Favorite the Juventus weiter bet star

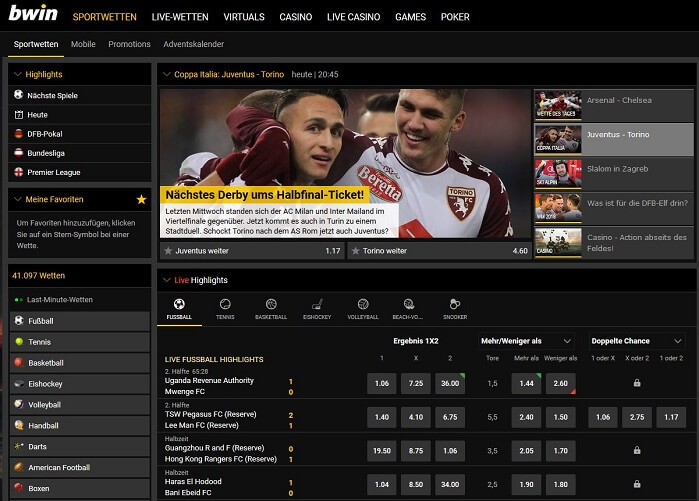point(168,250)
